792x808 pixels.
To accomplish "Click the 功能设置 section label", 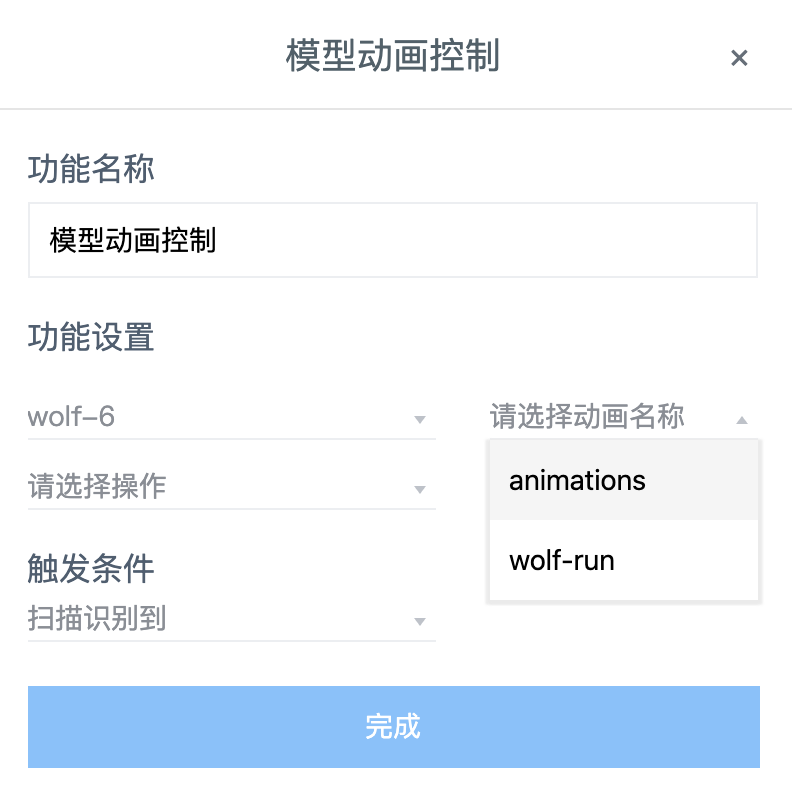I will click(91, 338).
